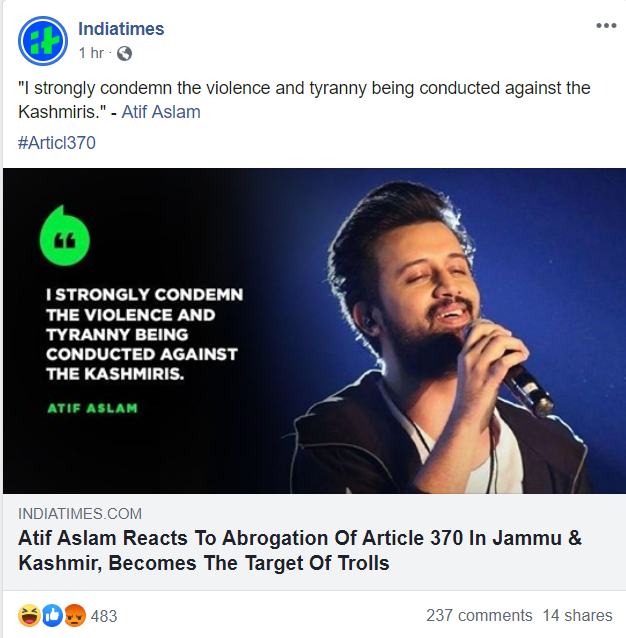Image resolution: width=626 pixels, height=638 pixels.
Task: Click the Atif Aslam name link in the post text
Action: [161, 112]
